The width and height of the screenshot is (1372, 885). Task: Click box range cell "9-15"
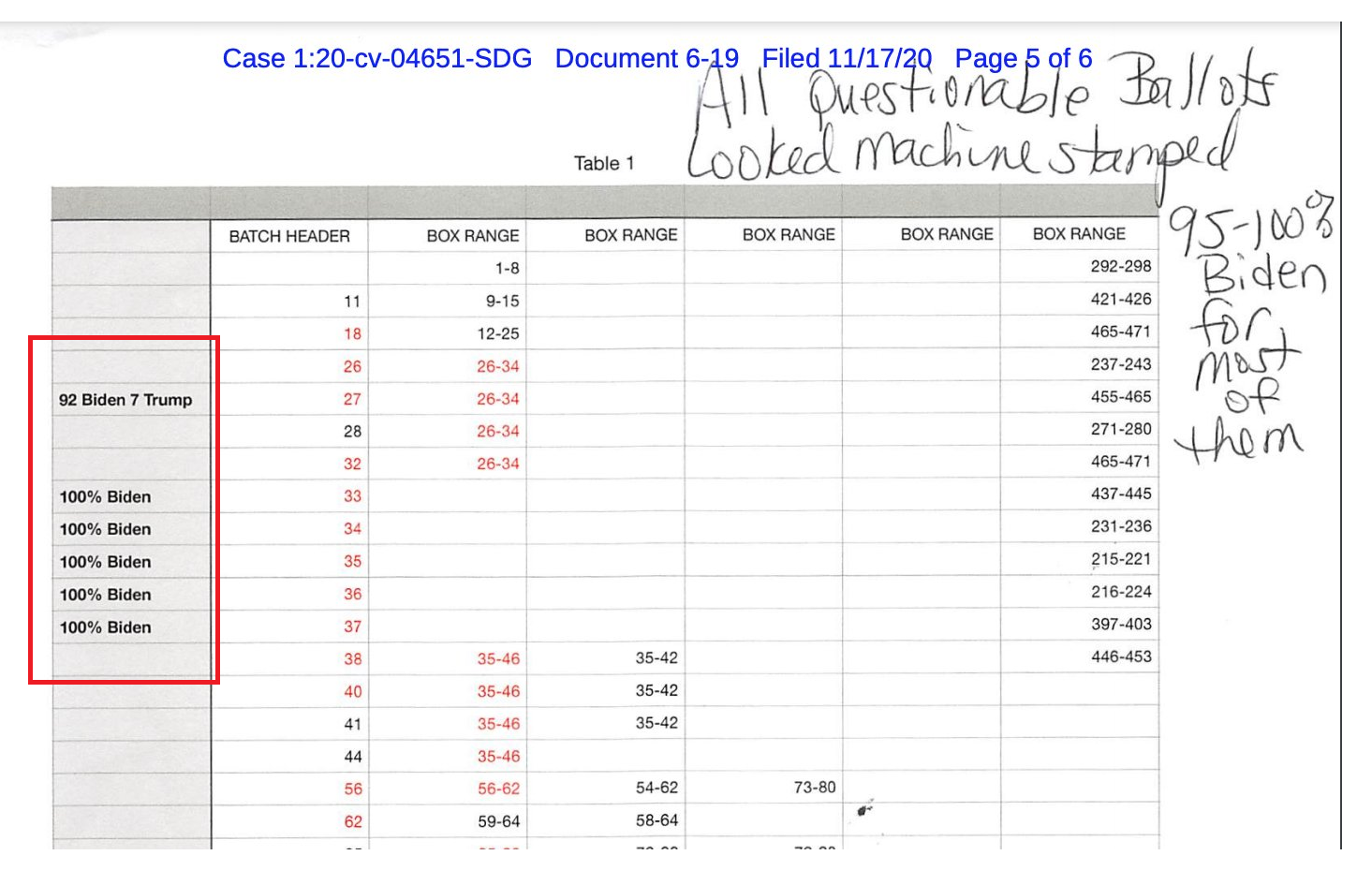[502, 302]
